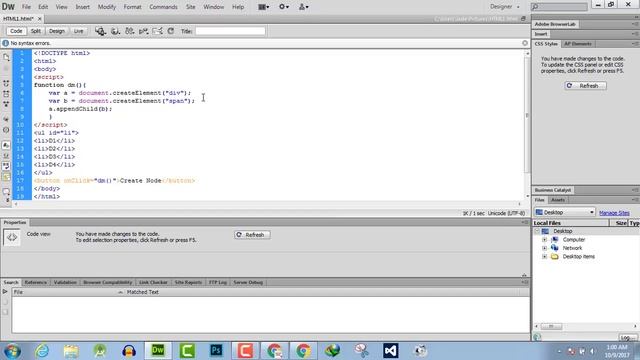Image resolution: width=640 pixels, height=360 pixels.
Task: Open File Explorer from the taskbar
Action: (x=71, y=351)
